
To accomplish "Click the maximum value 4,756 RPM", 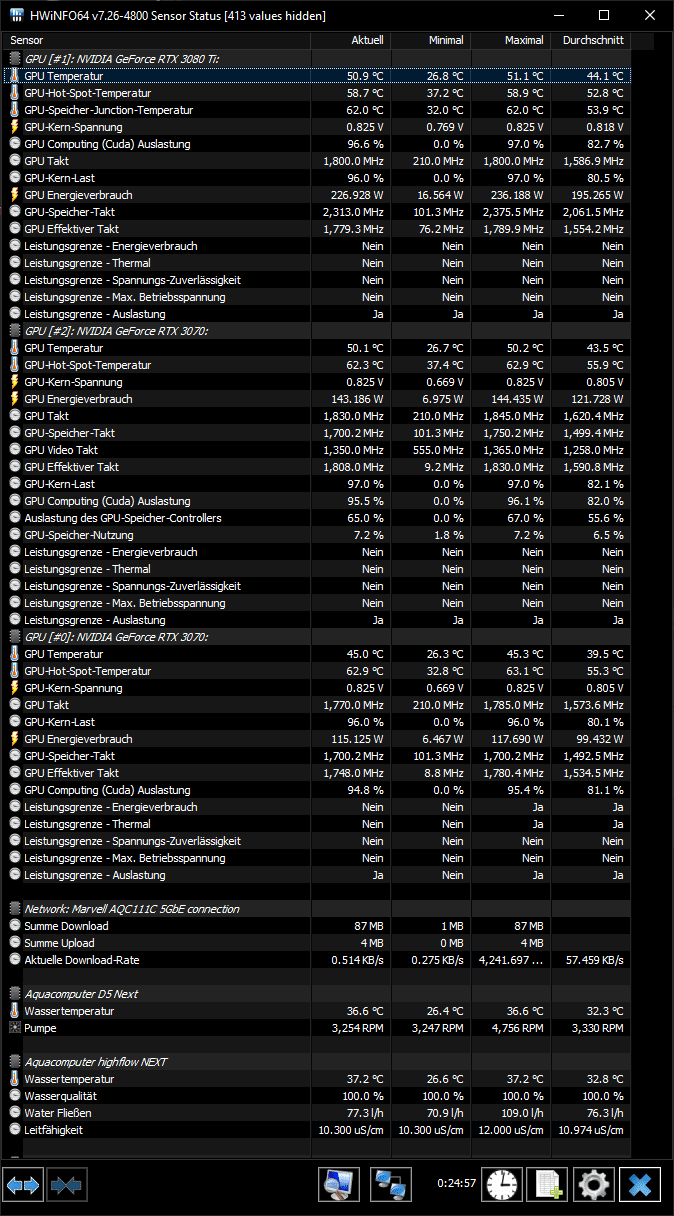I will pos(518,1028).
